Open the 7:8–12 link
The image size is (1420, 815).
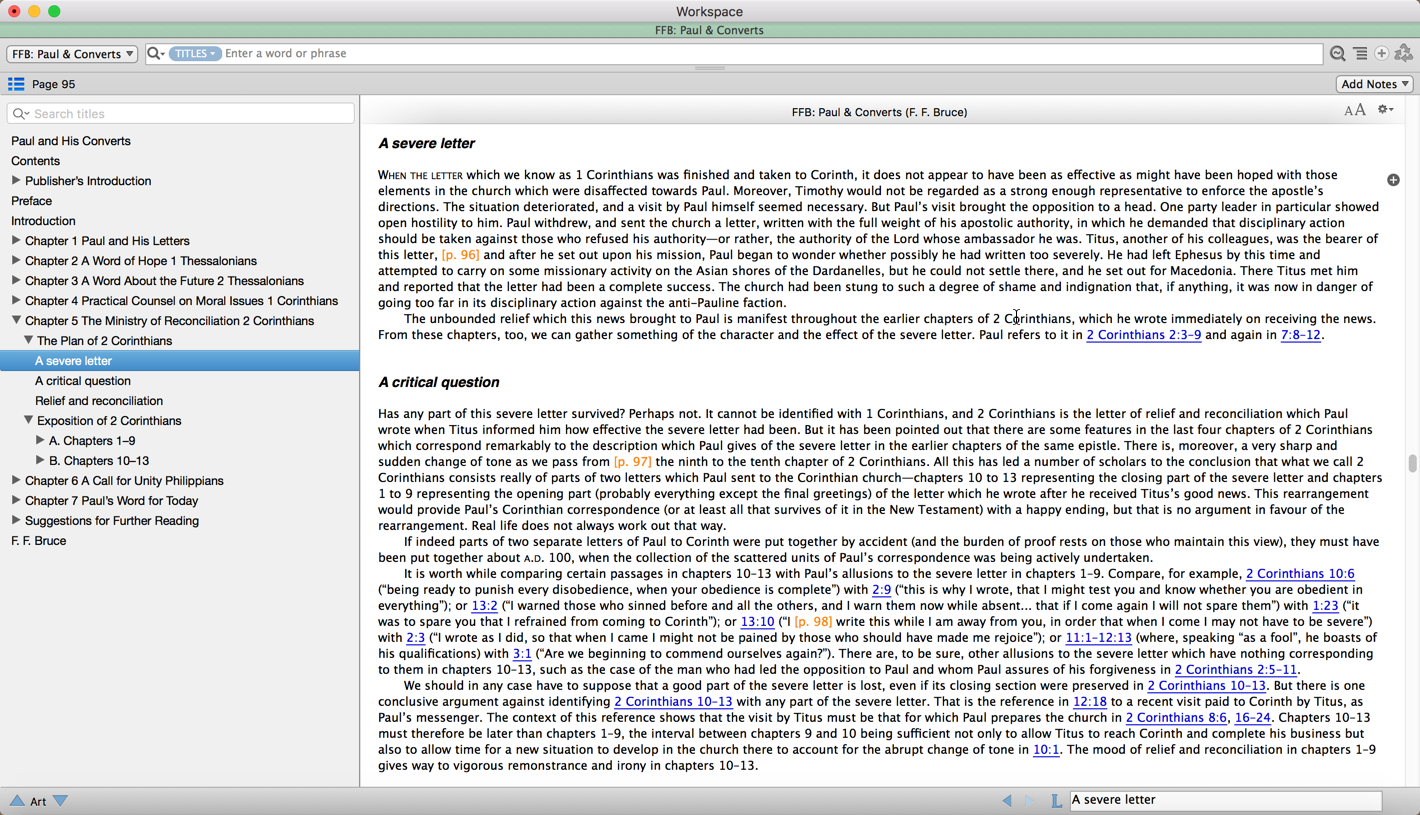click(x=1301, y=335)
